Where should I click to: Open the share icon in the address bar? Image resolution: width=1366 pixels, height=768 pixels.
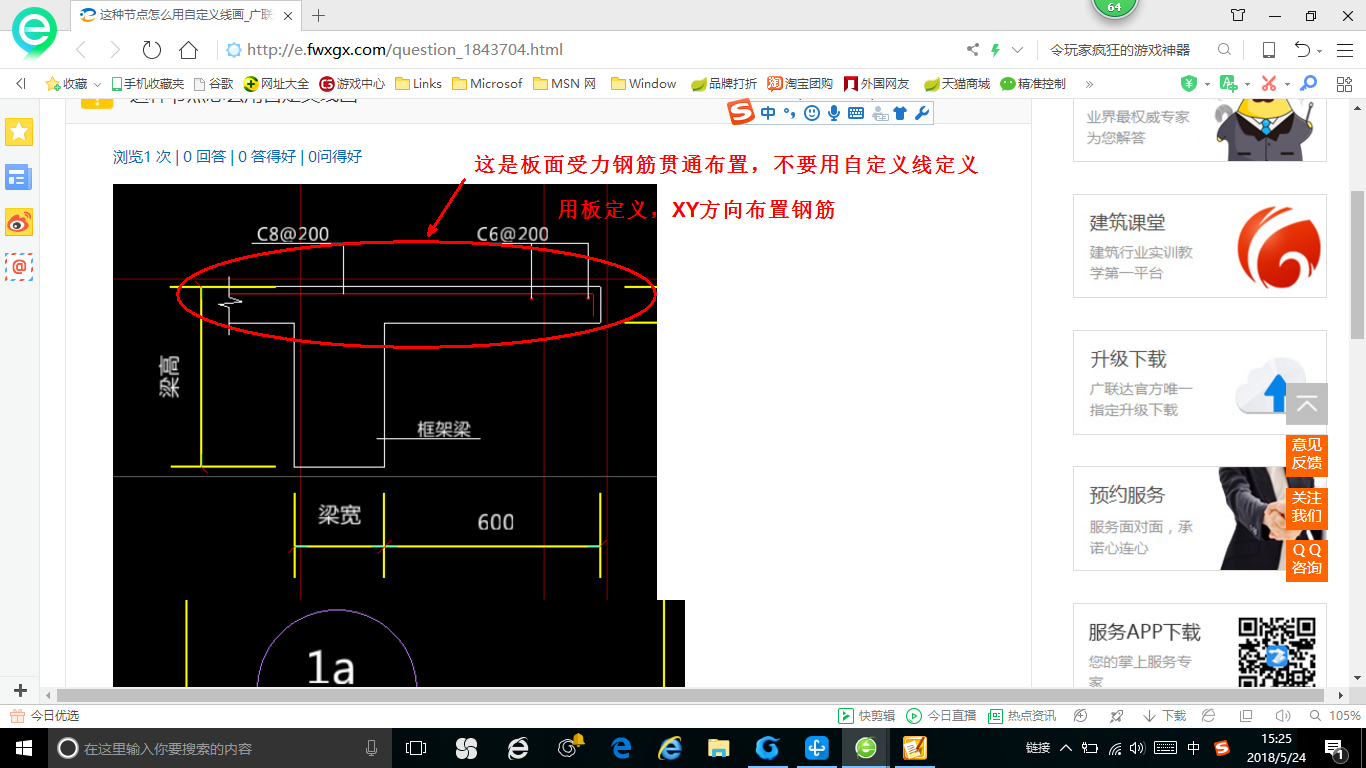[973, 50]
